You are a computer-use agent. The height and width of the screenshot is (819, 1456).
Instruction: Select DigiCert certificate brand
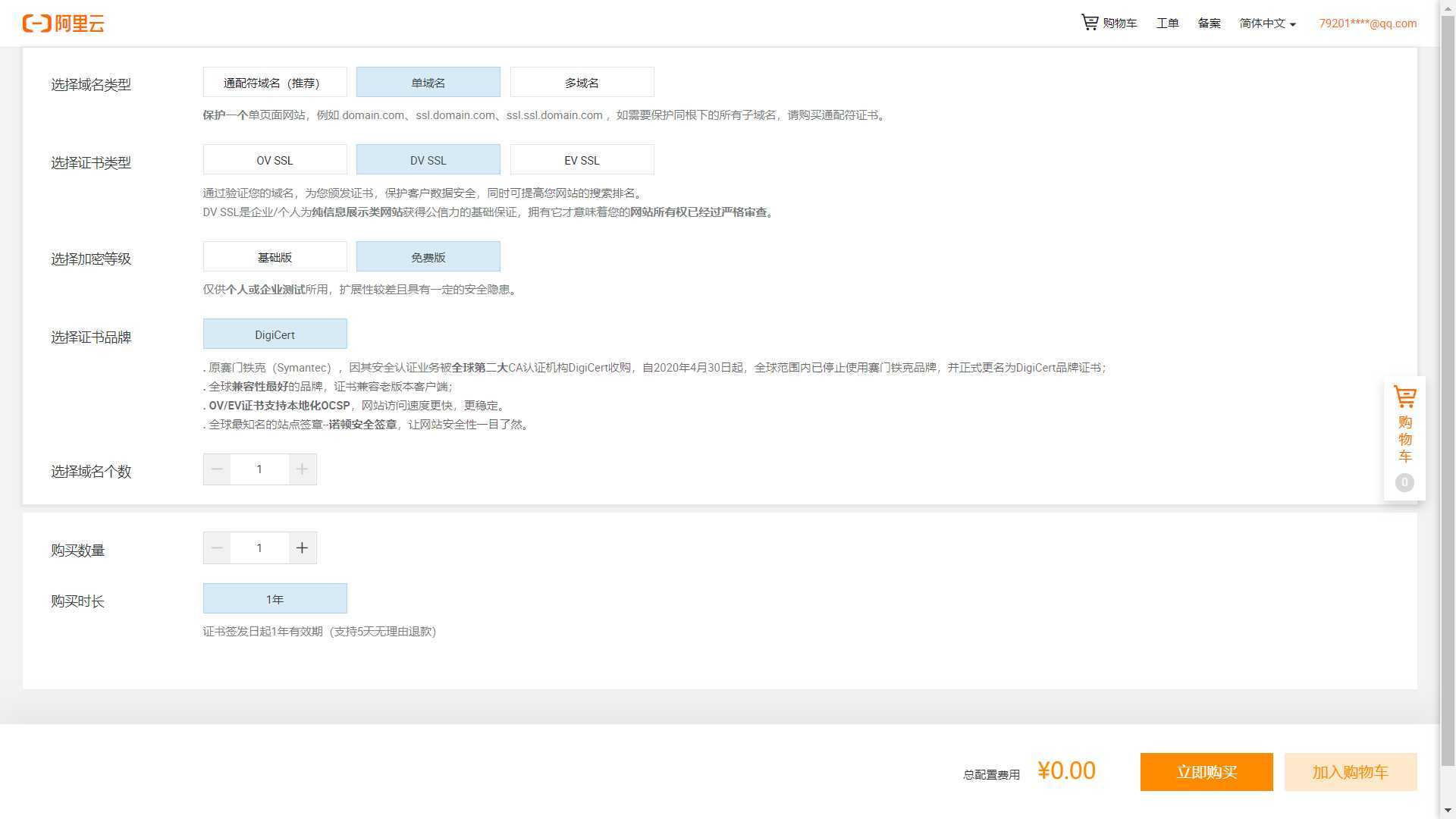275,334
